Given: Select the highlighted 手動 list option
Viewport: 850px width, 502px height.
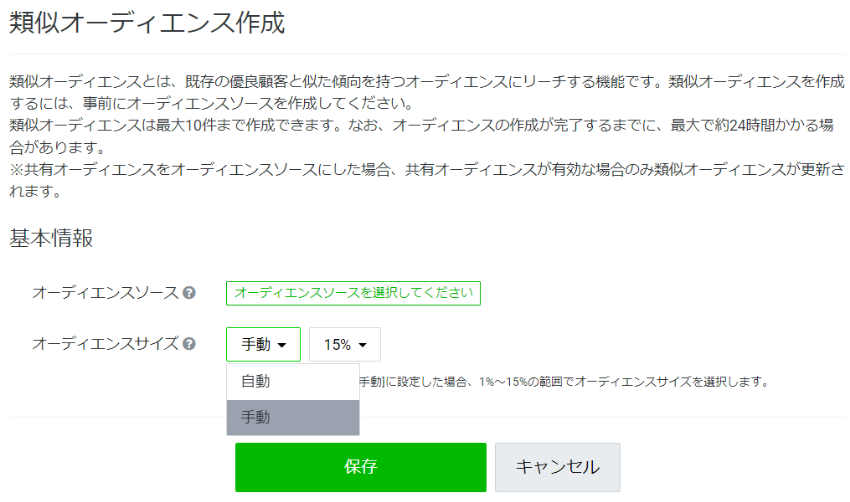Looking at the screenshot, I should pyautogui.click(x=293, y=417).
